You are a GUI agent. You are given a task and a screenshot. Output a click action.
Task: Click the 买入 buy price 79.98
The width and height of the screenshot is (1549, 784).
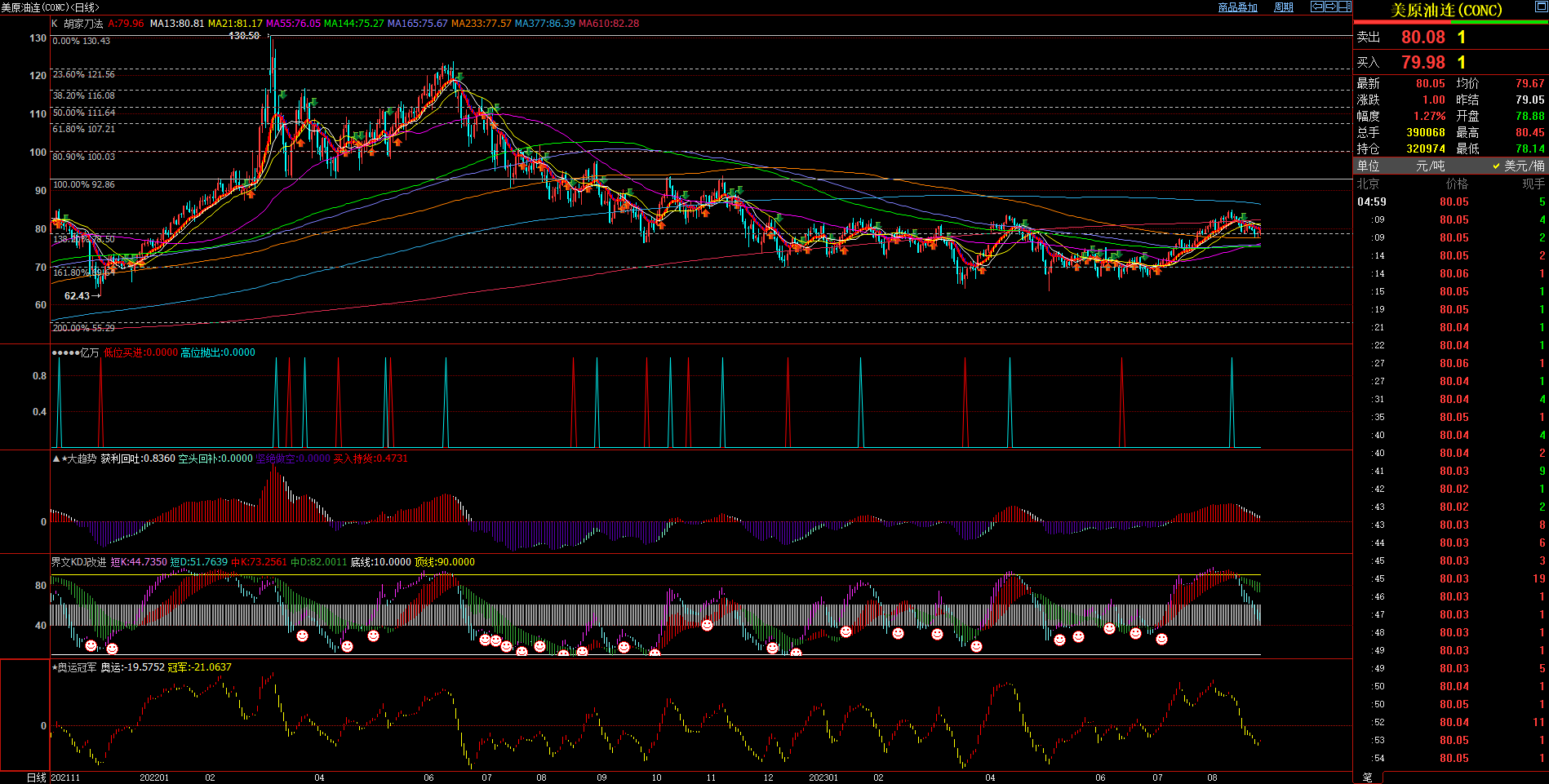pos(1423,63)
